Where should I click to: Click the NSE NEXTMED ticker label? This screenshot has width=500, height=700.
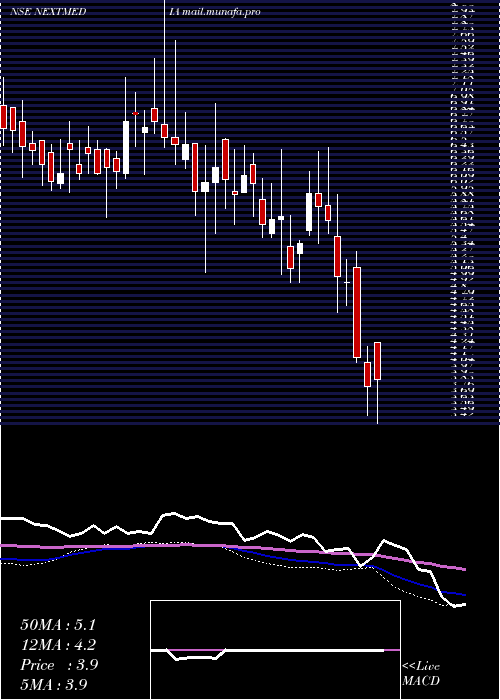(48, 12)
